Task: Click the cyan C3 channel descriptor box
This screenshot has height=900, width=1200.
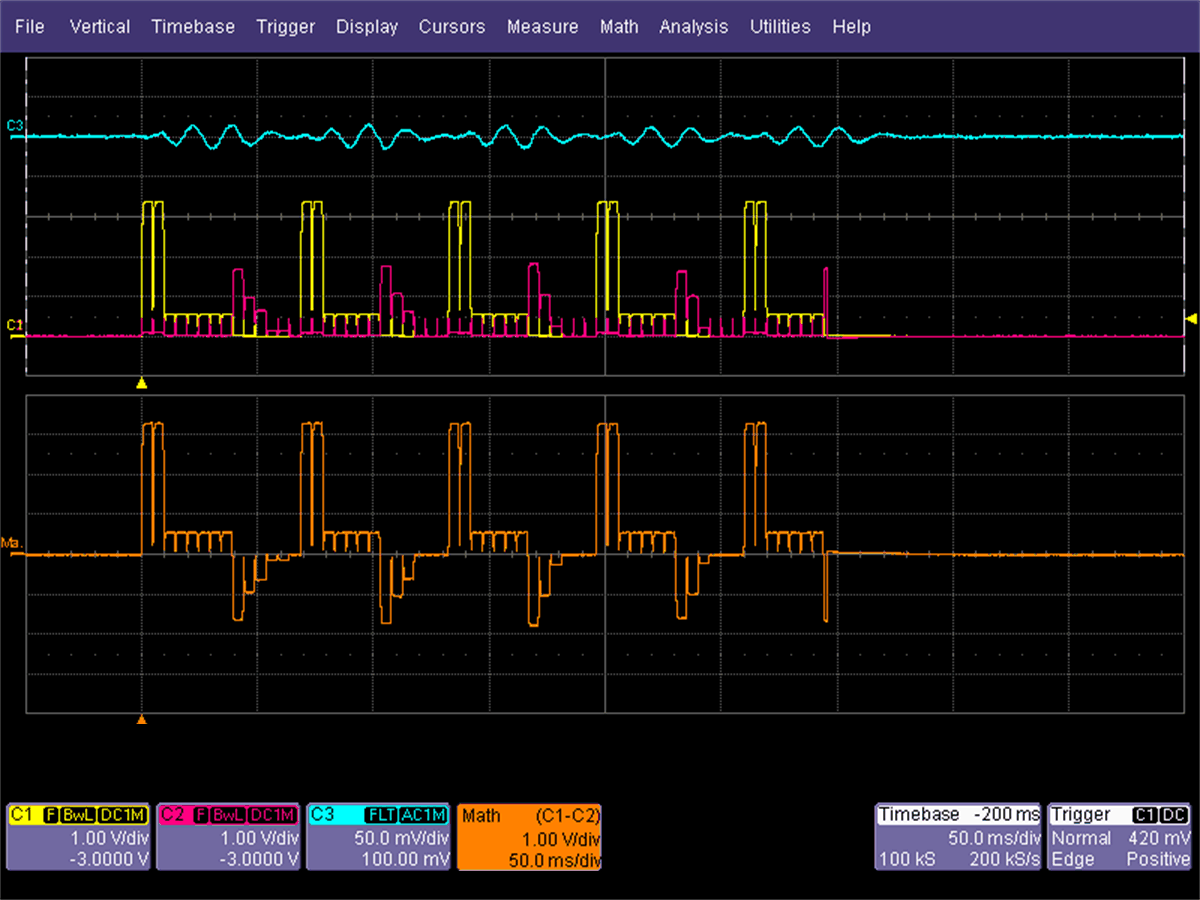Action: 378,837
